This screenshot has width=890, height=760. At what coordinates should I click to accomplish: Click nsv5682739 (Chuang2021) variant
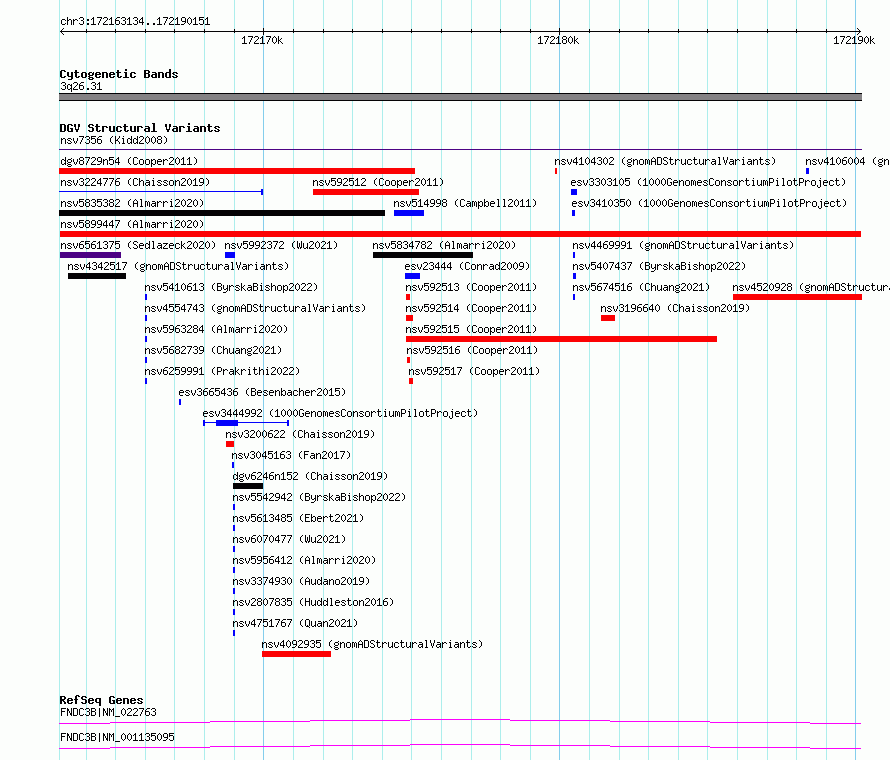[x=213, y=350]
